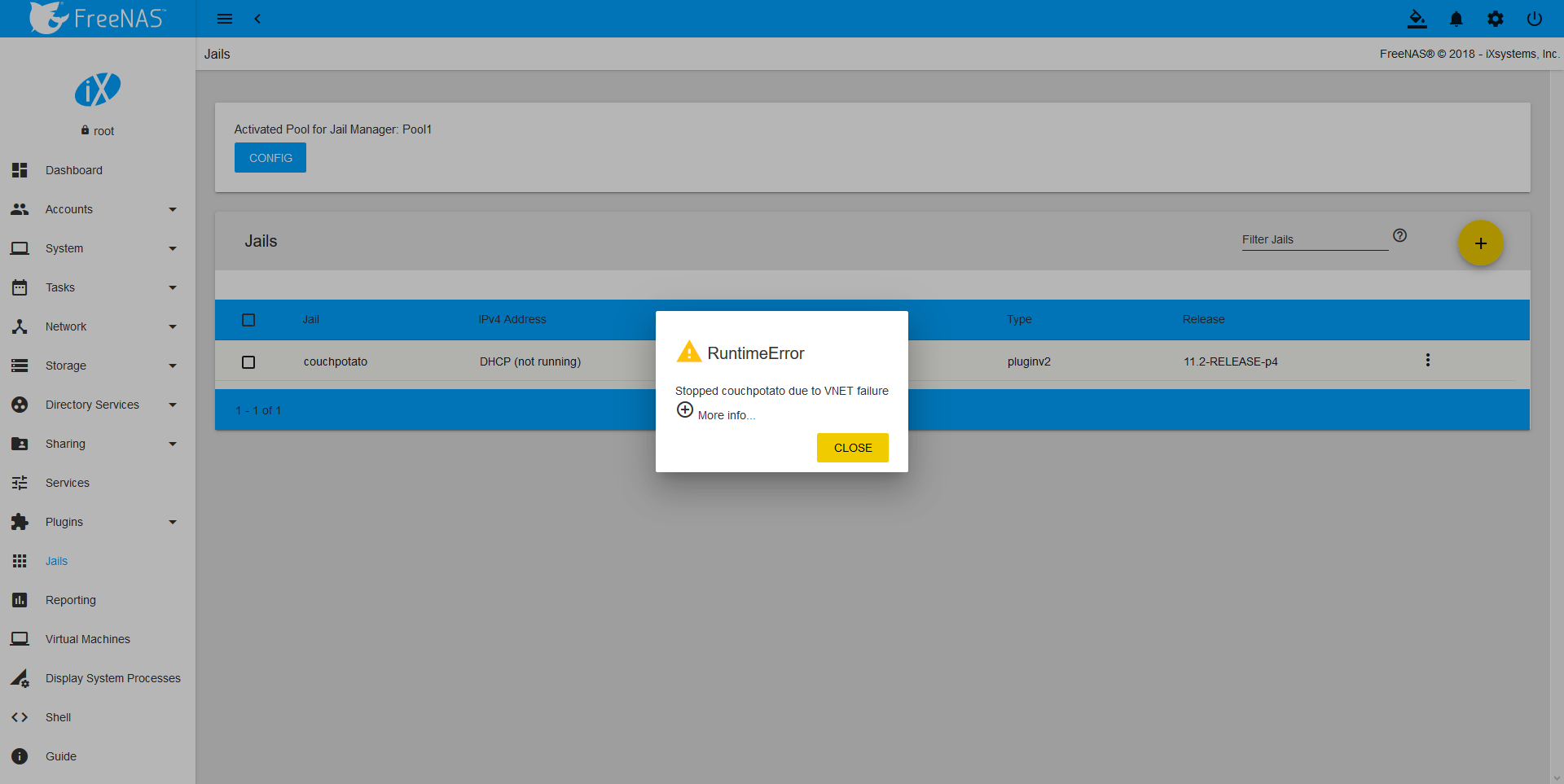Click the CONFIG button

point(270,158)
